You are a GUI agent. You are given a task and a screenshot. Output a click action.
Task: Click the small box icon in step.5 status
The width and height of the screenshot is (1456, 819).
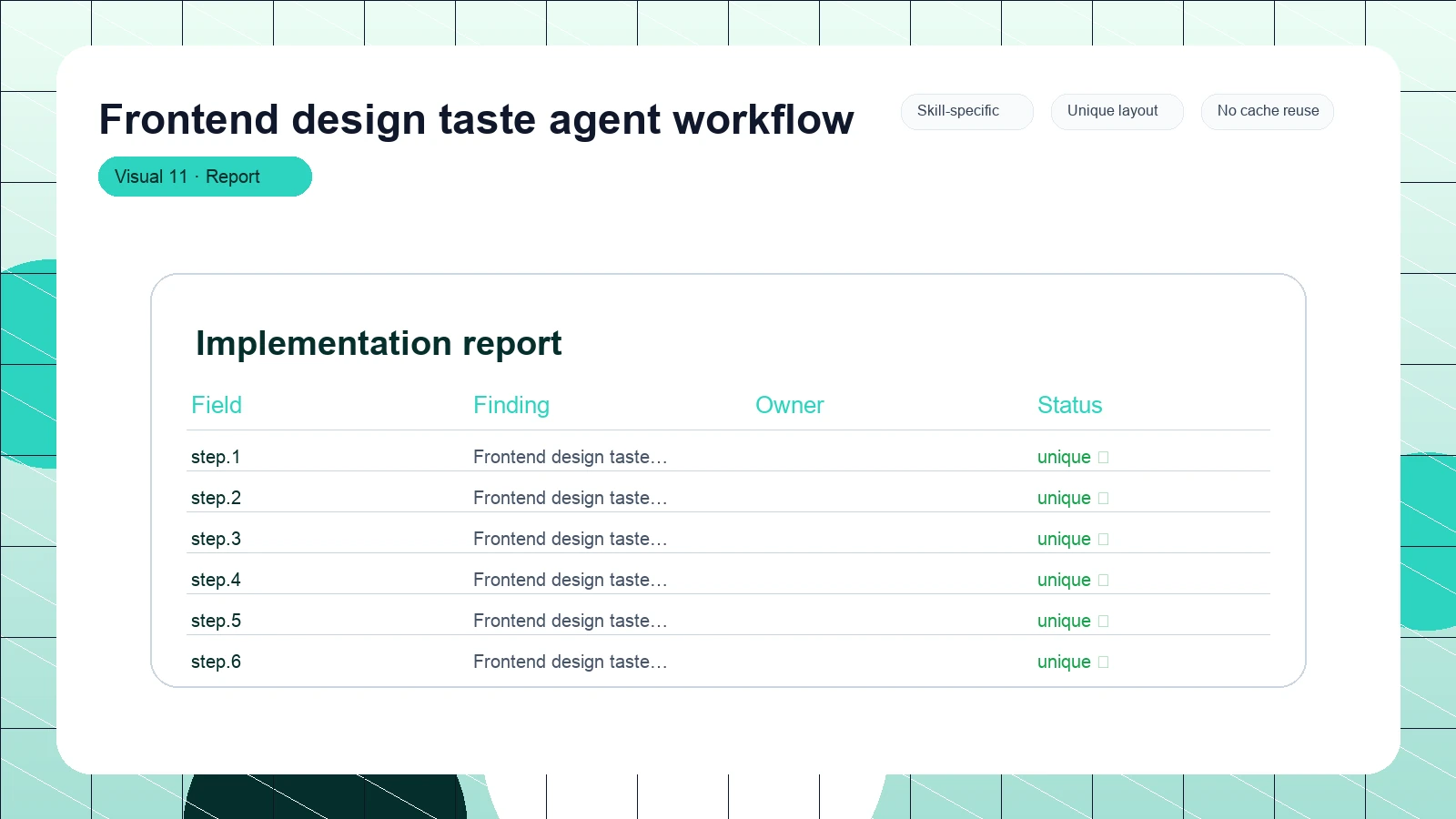point(1104,622)
